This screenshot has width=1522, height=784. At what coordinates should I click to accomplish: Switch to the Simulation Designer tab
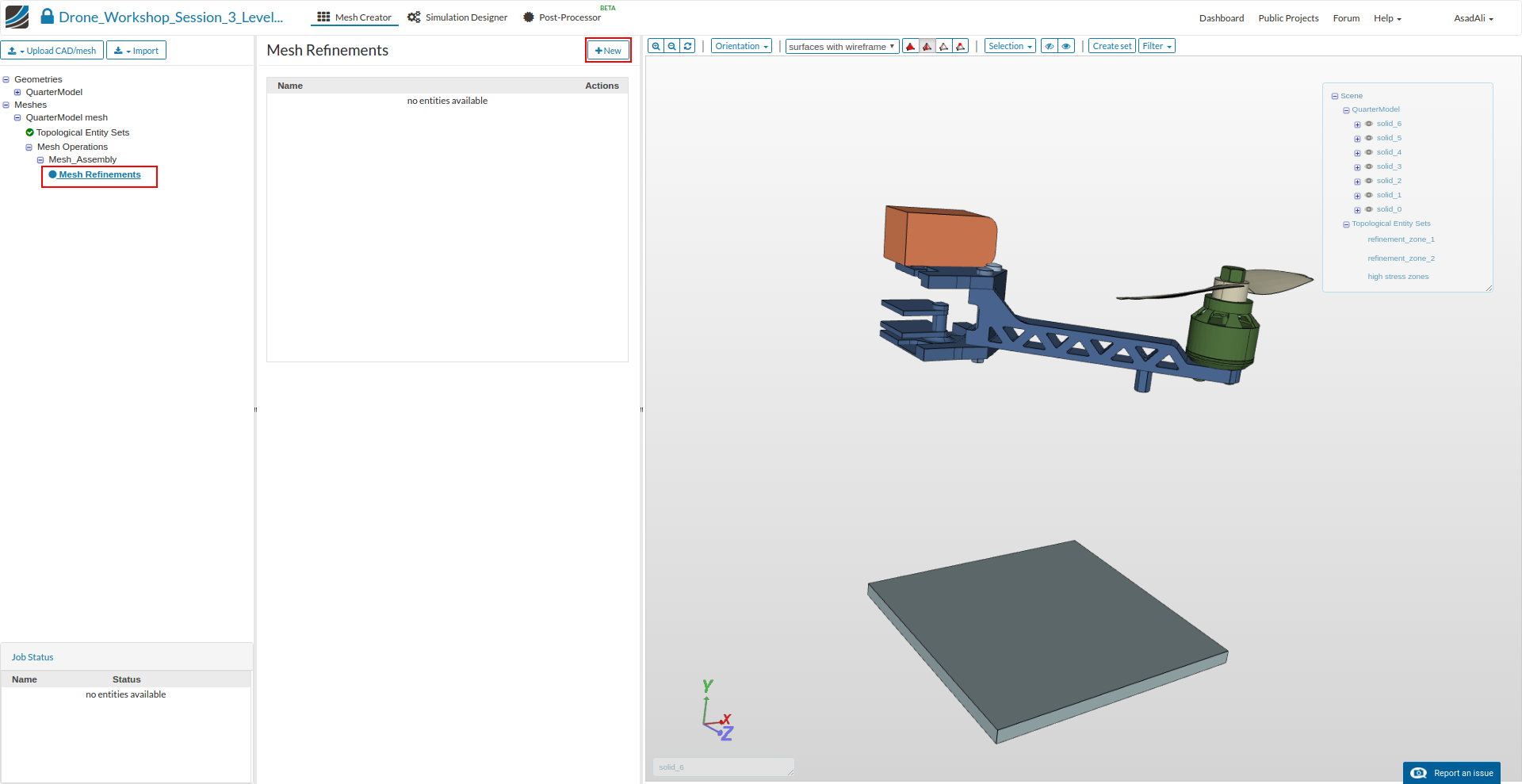click(457, 17)
